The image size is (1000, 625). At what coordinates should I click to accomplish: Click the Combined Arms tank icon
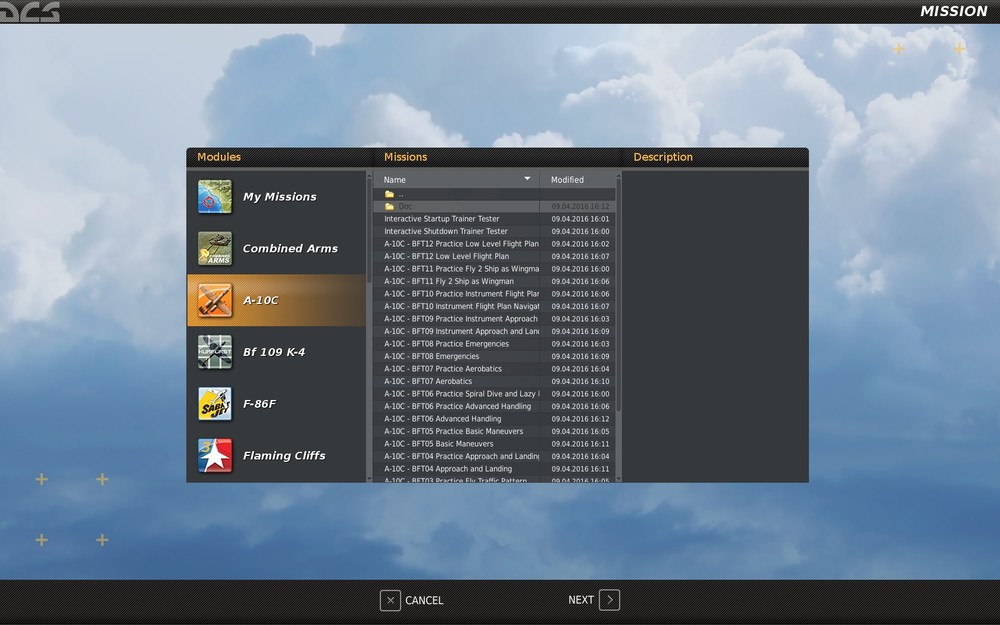(215, 248)
